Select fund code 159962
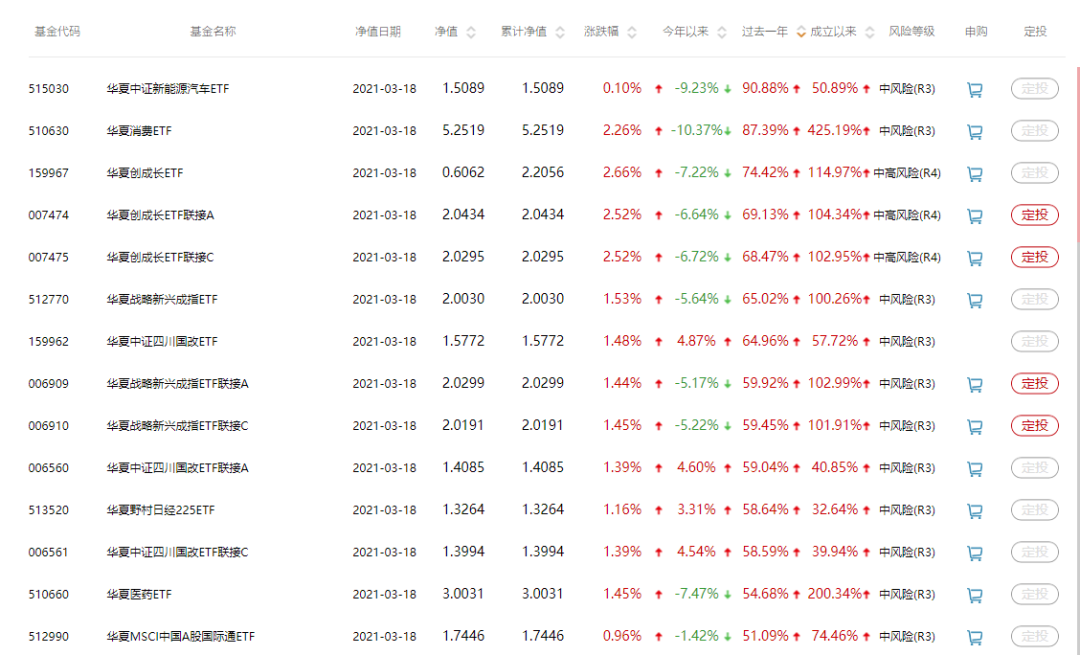Image resolution: width=1080 pixels, height=655 pixels. pos(48,342)
